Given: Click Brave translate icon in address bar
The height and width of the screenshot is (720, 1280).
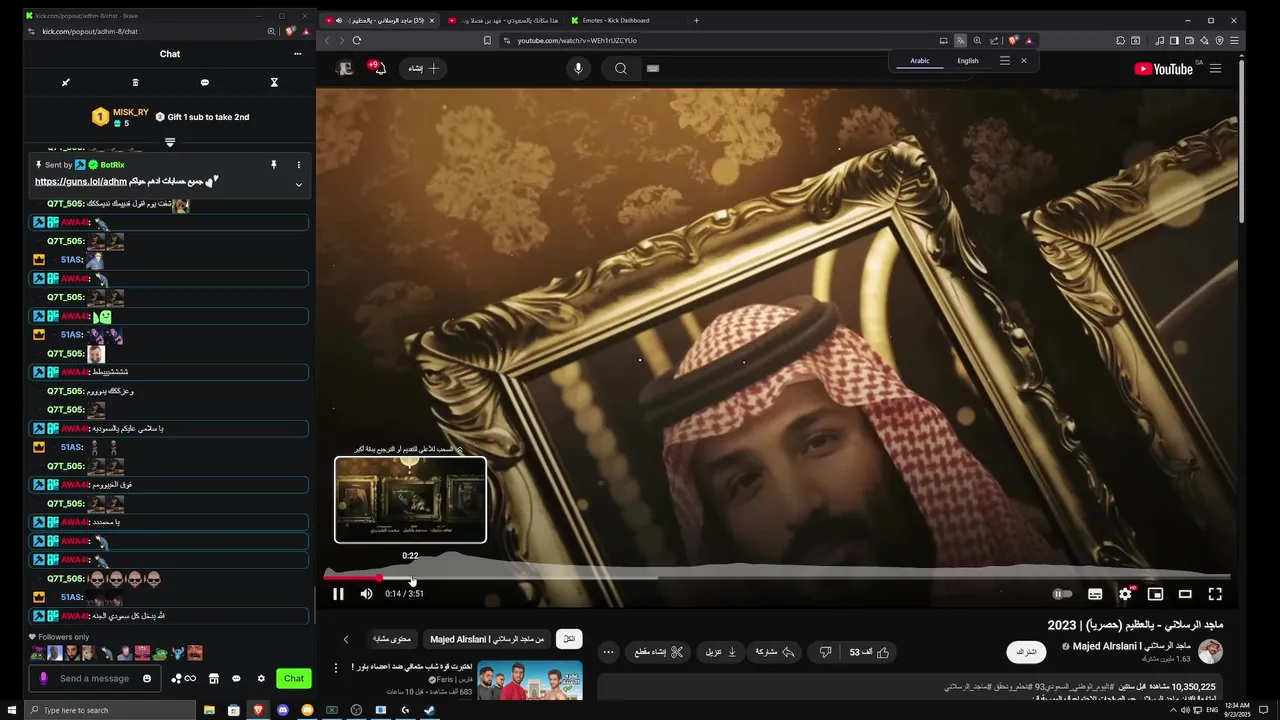Looking at the screenshot, I should tap(960, 40).
